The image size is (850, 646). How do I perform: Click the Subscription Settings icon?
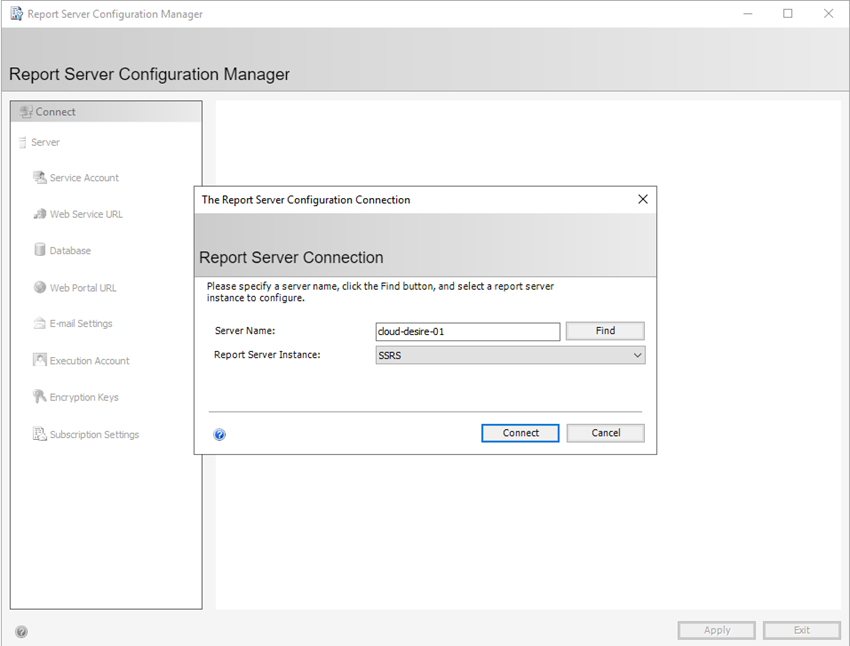pyautogui.click(x=40, y=434)
